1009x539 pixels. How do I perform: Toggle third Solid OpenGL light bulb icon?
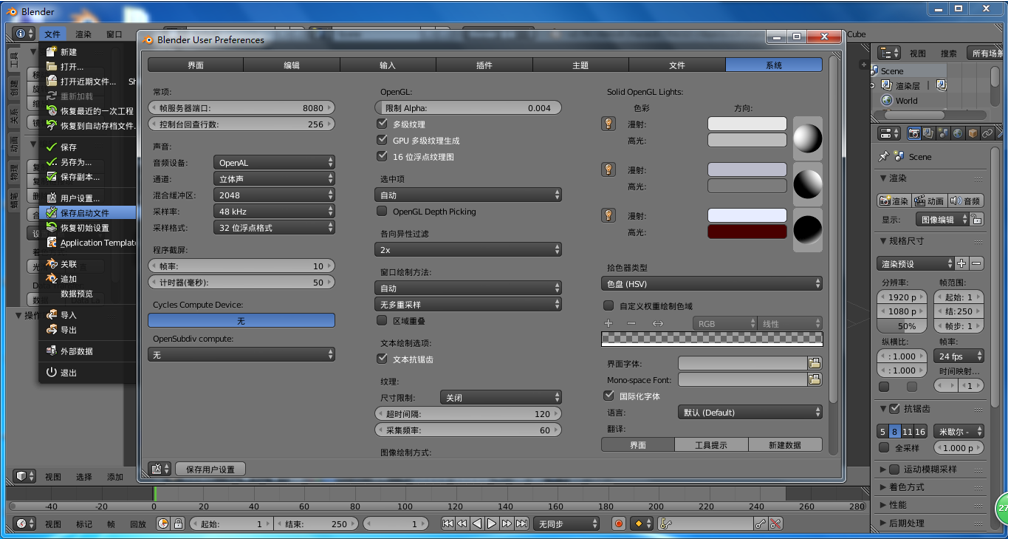click(608, 215)
